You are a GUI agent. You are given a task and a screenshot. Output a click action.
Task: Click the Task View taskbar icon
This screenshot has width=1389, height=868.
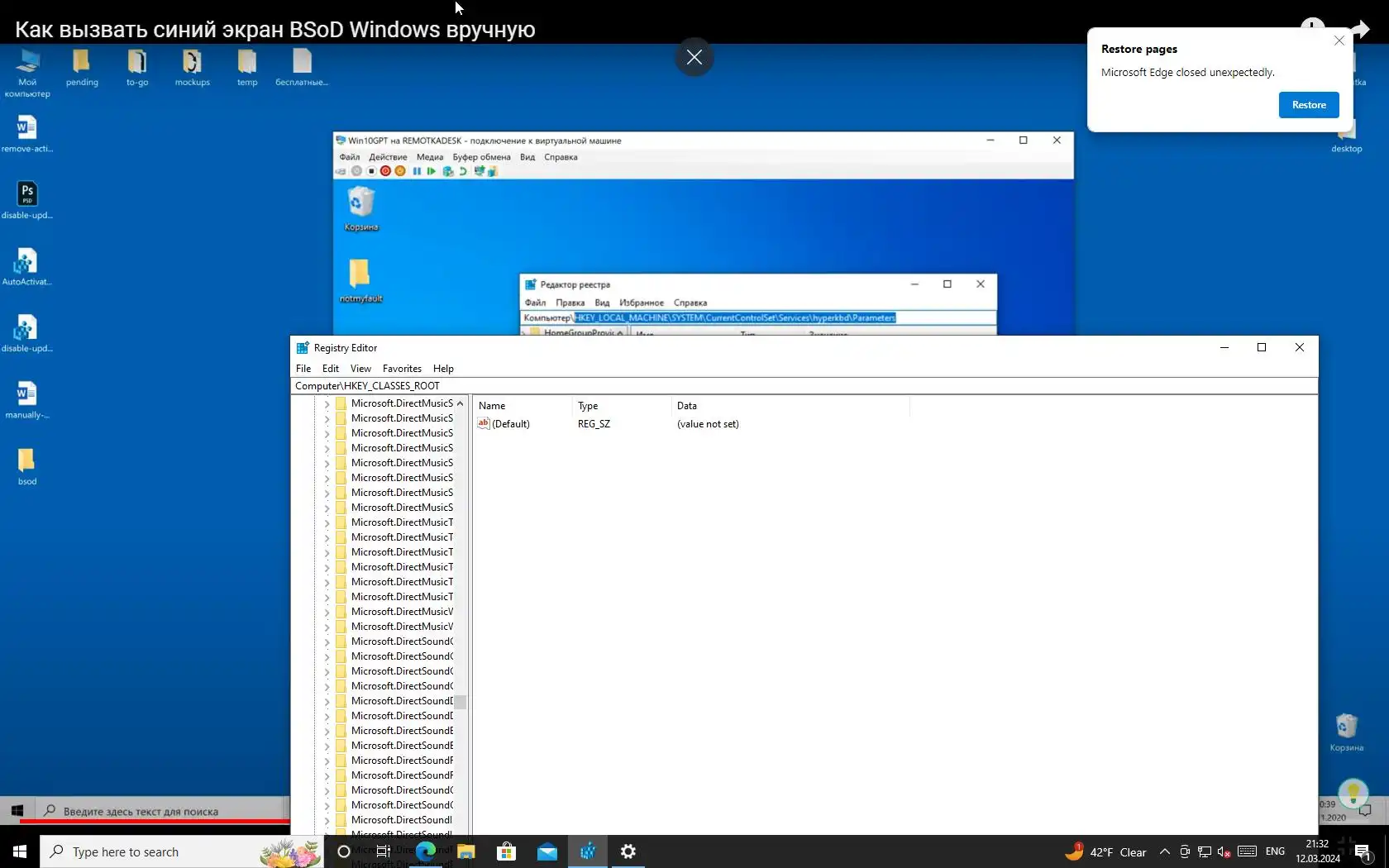[x=383, y=851]
